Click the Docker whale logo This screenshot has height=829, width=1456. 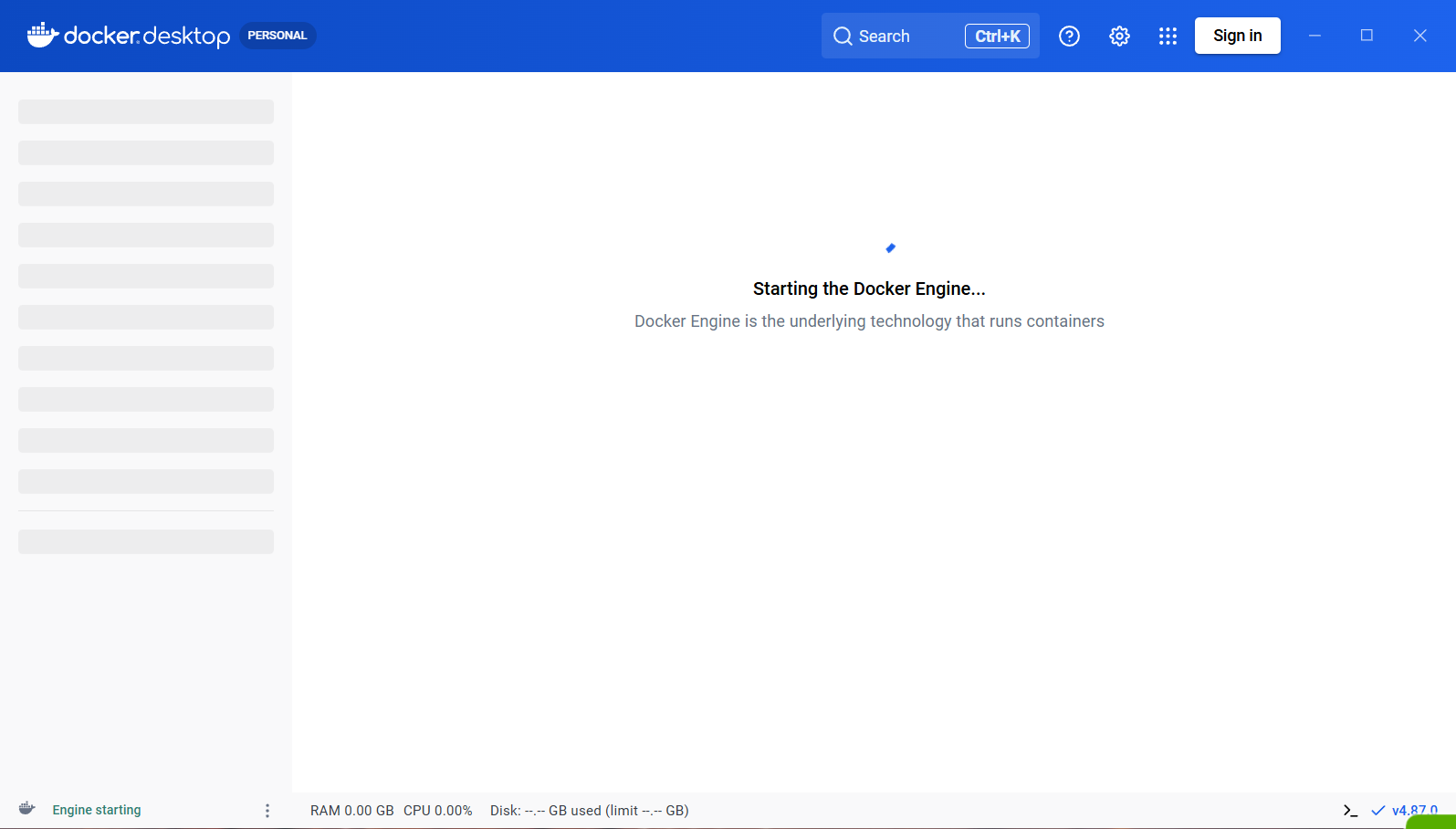[x=43, y=36]
